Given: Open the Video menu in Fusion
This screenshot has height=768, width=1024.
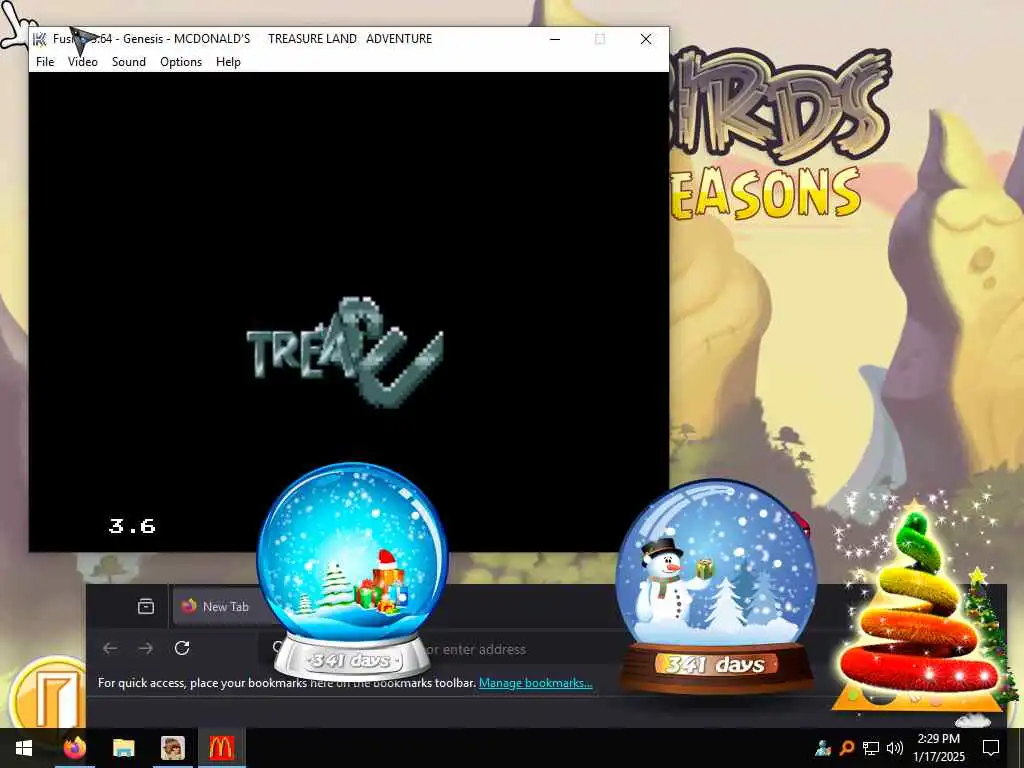Looking at the screenshot, I should pyautogui.click(x=82, y=61).
